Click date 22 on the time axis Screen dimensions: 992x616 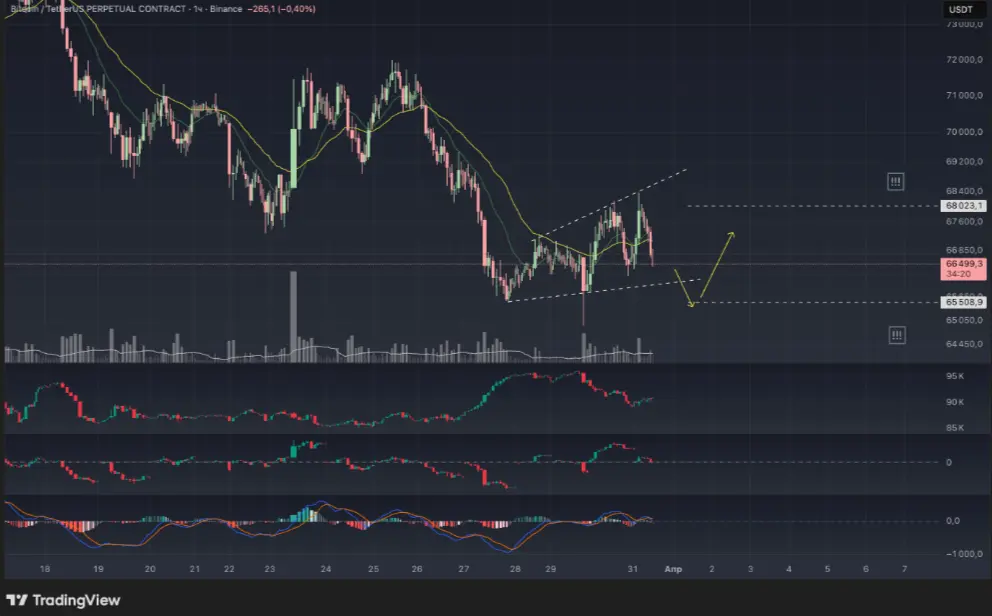229,569
